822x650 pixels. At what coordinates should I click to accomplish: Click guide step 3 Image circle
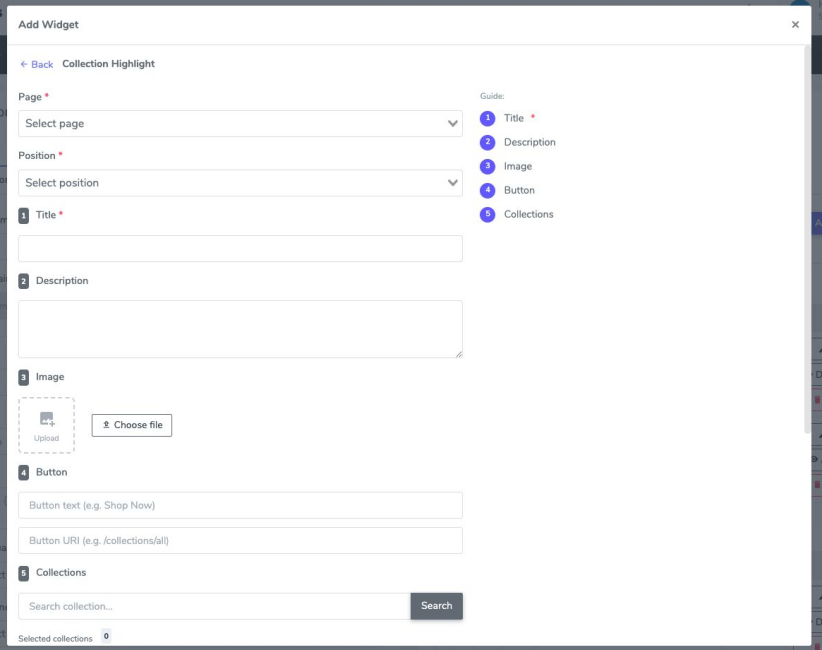[x=488, y=166]
